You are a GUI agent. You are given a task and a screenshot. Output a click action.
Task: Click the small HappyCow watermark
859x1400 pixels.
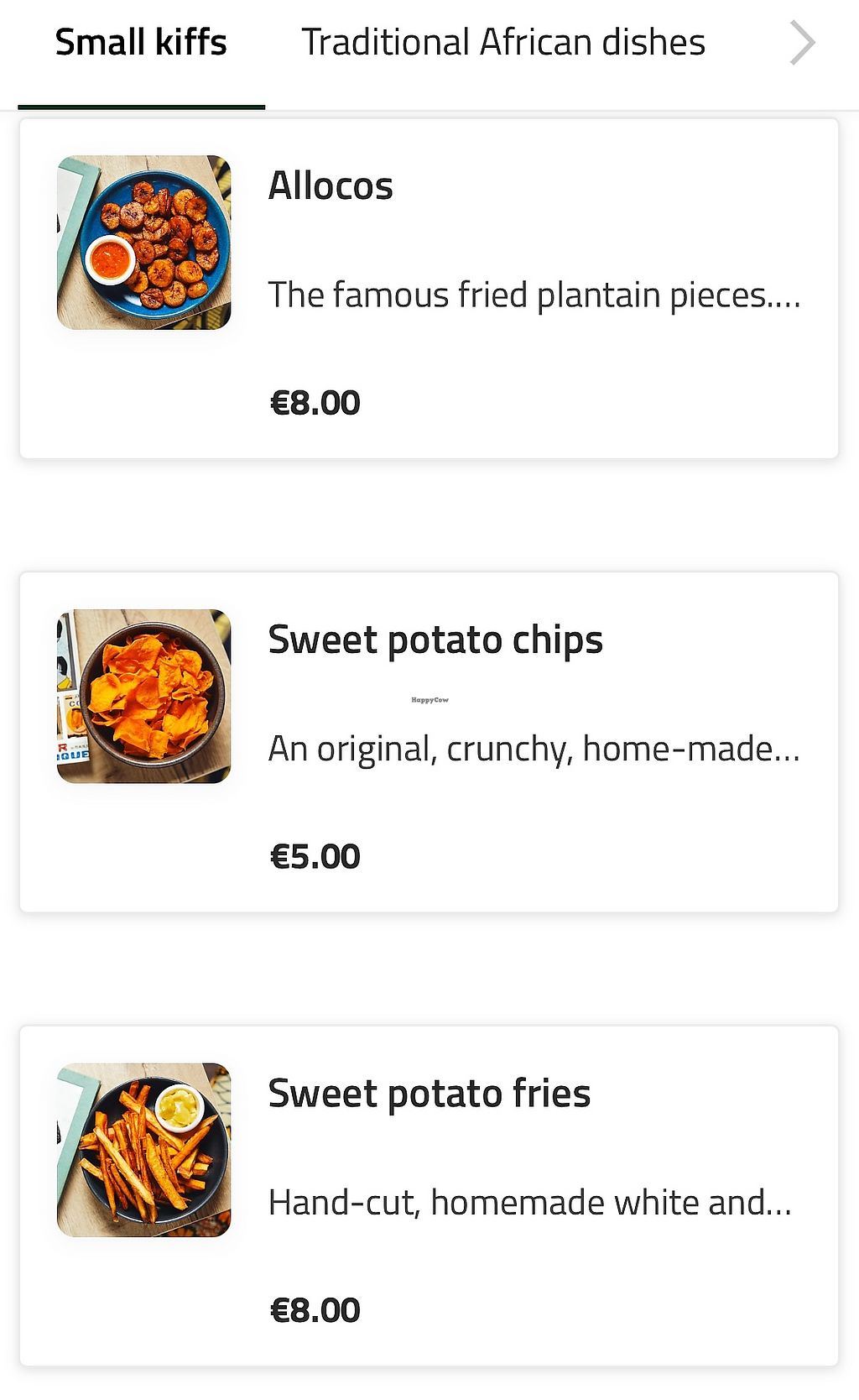[x=429, y=700]
